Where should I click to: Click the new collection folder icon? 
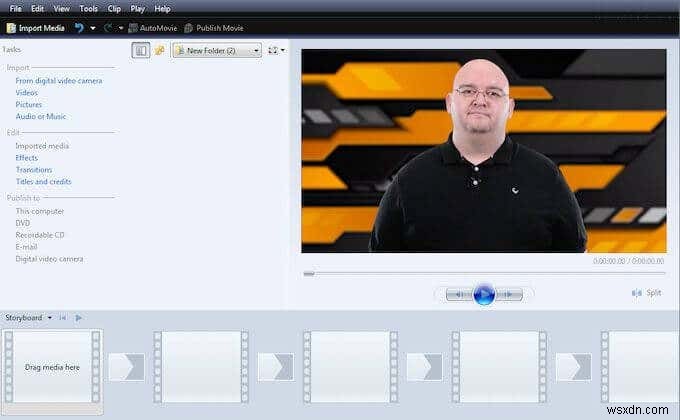click(160, 50)
